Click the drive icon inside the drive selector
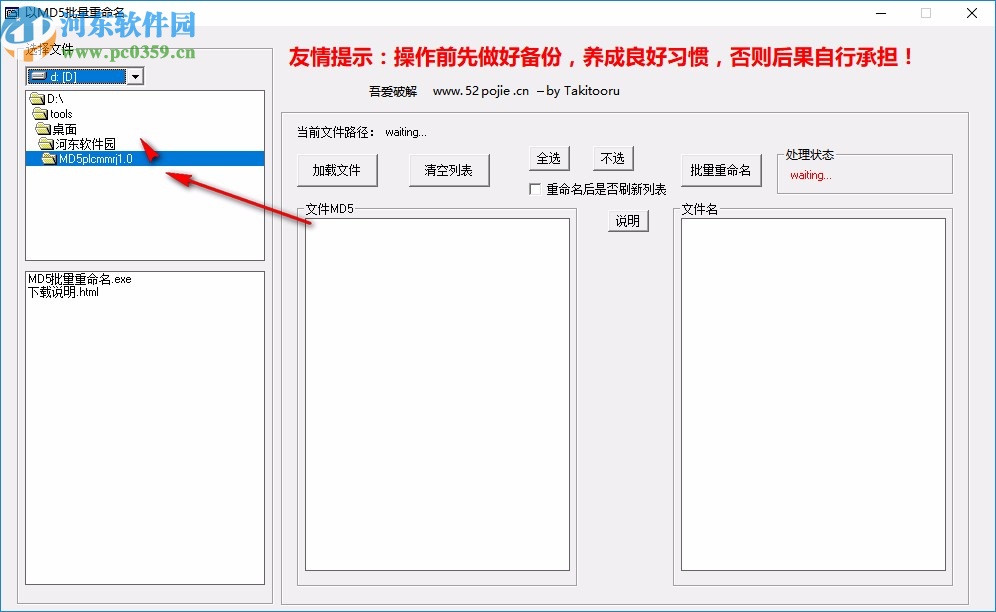The image size is (996, 612). pyautogui.click(x=36, y=75)
